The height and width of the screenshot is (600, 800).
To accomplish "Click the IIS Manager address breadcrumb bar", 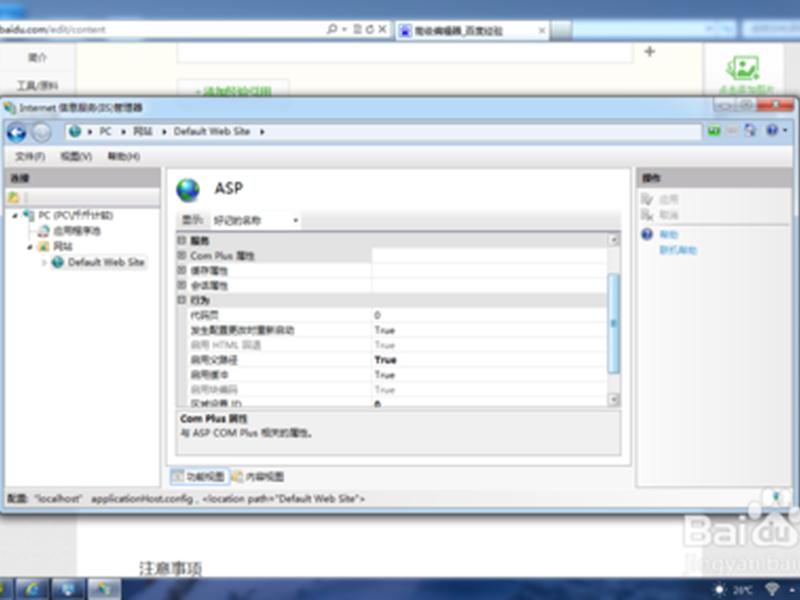I will pos(383,132).
